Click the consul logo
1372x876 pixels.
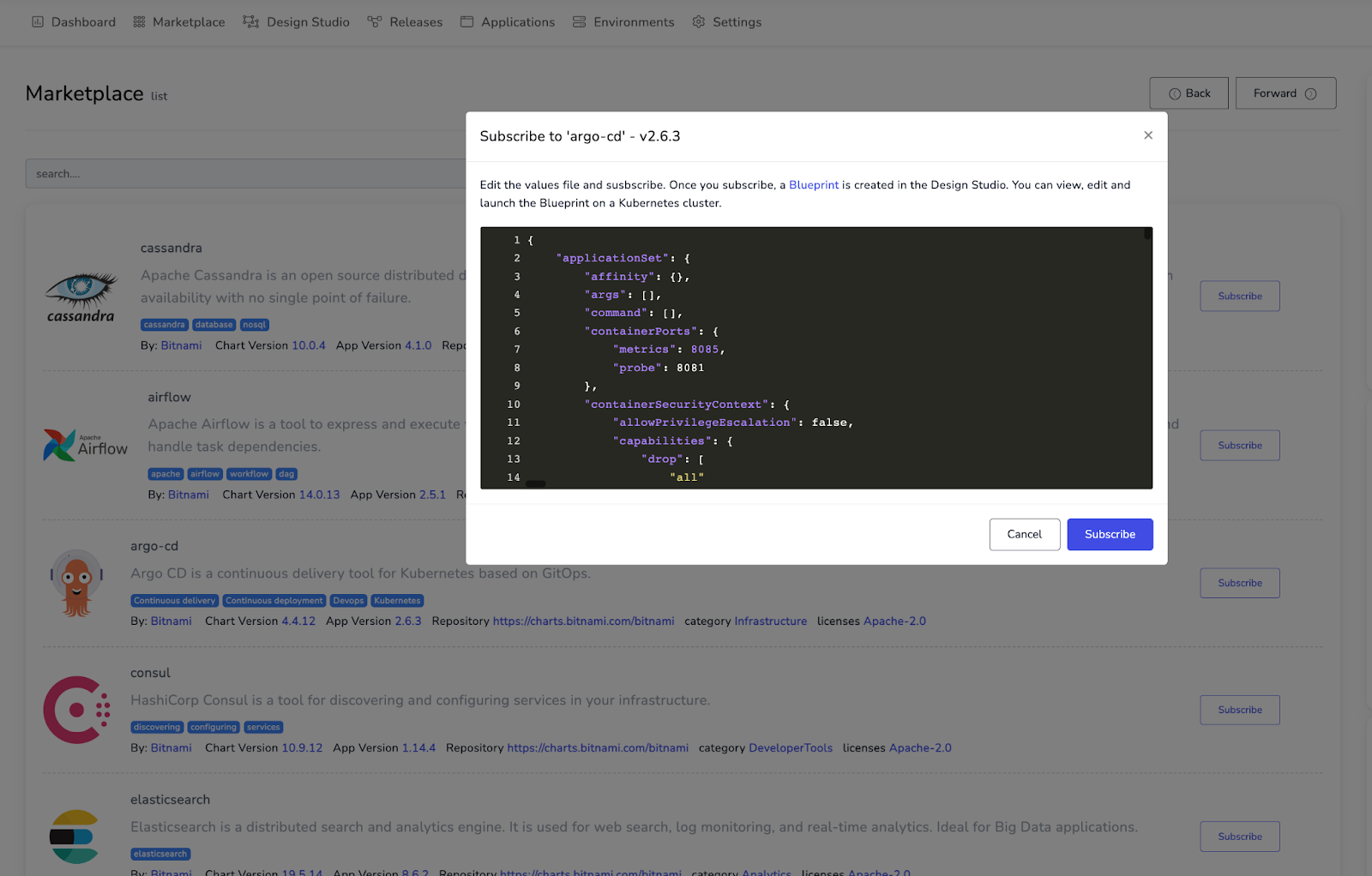[x=77, y=710]
